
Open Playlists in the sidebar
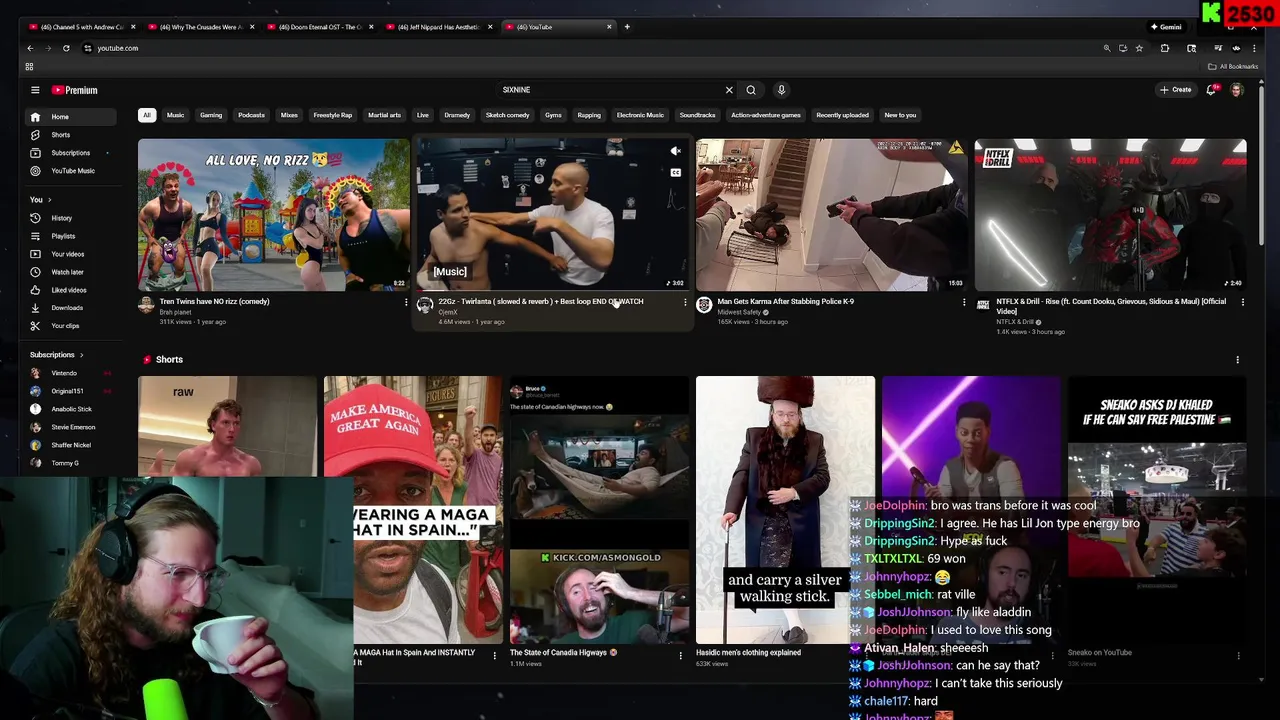[72, 236]
